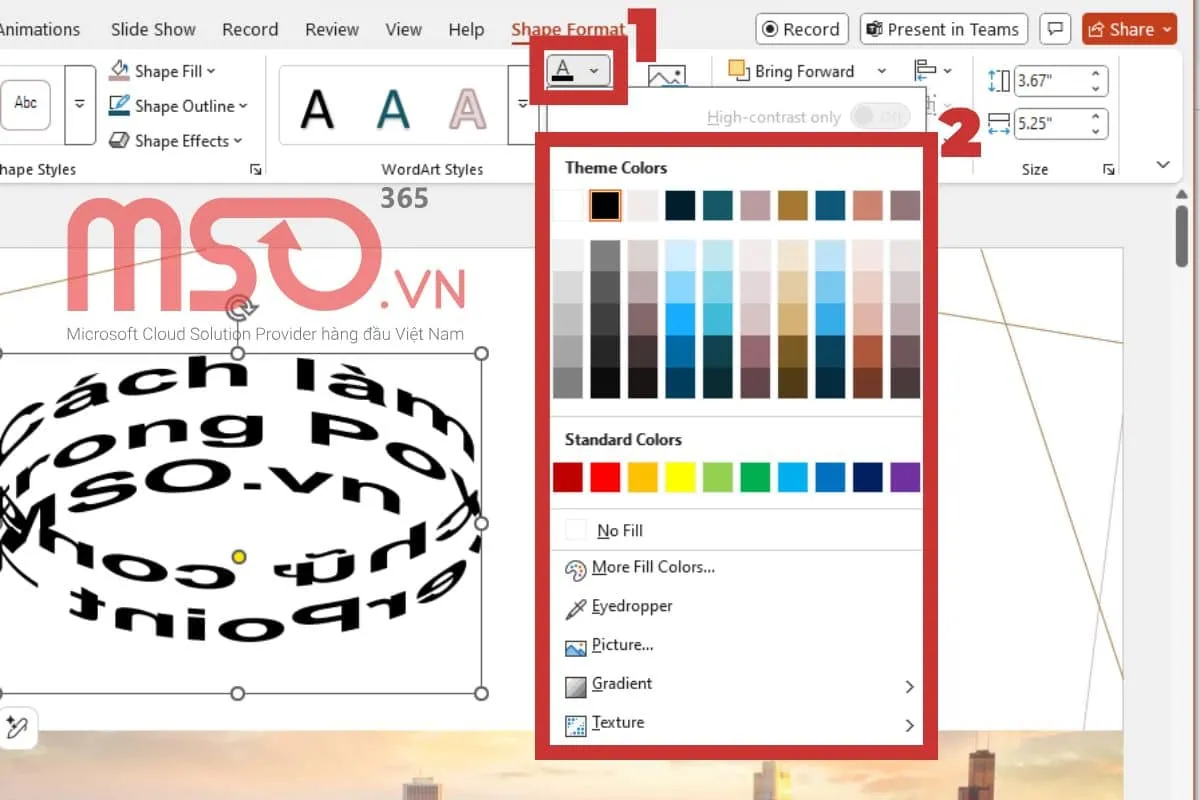Expand the Gradient submenu
Screen dimensions: 1200x800
(909, 686)
